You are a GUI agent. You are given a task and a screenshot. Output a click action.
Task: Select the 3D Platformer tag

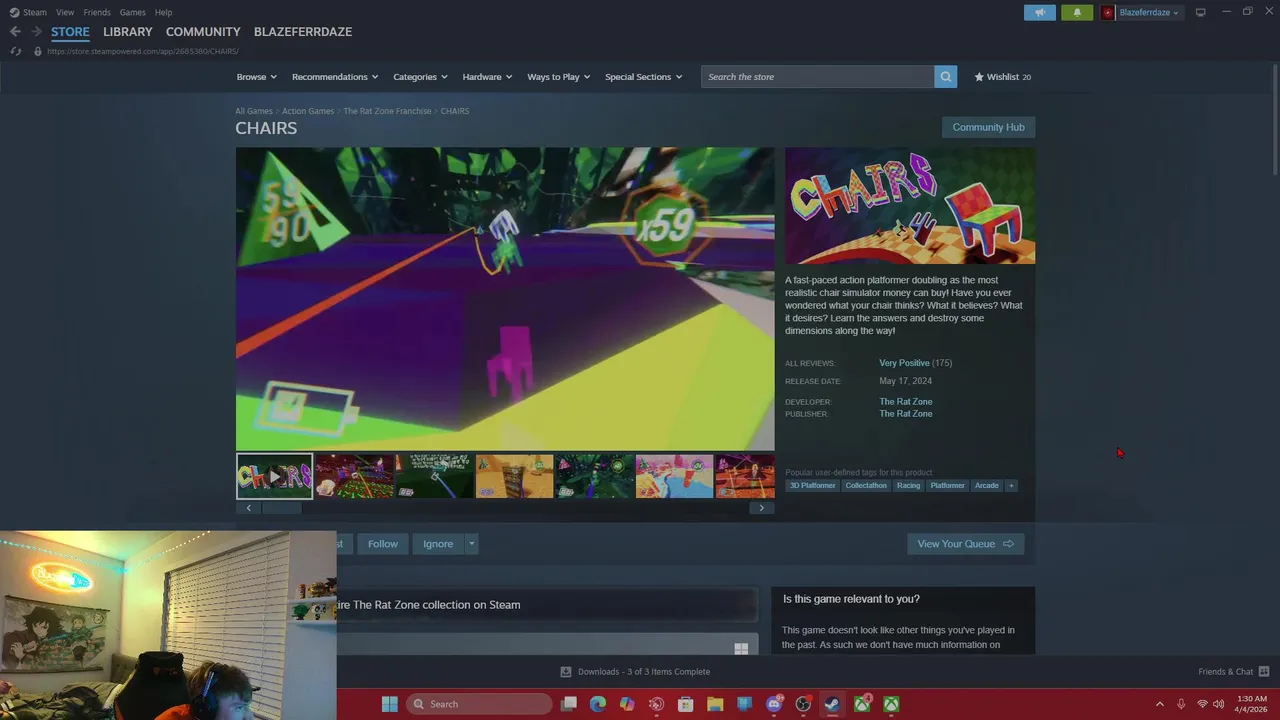(812, 486)
